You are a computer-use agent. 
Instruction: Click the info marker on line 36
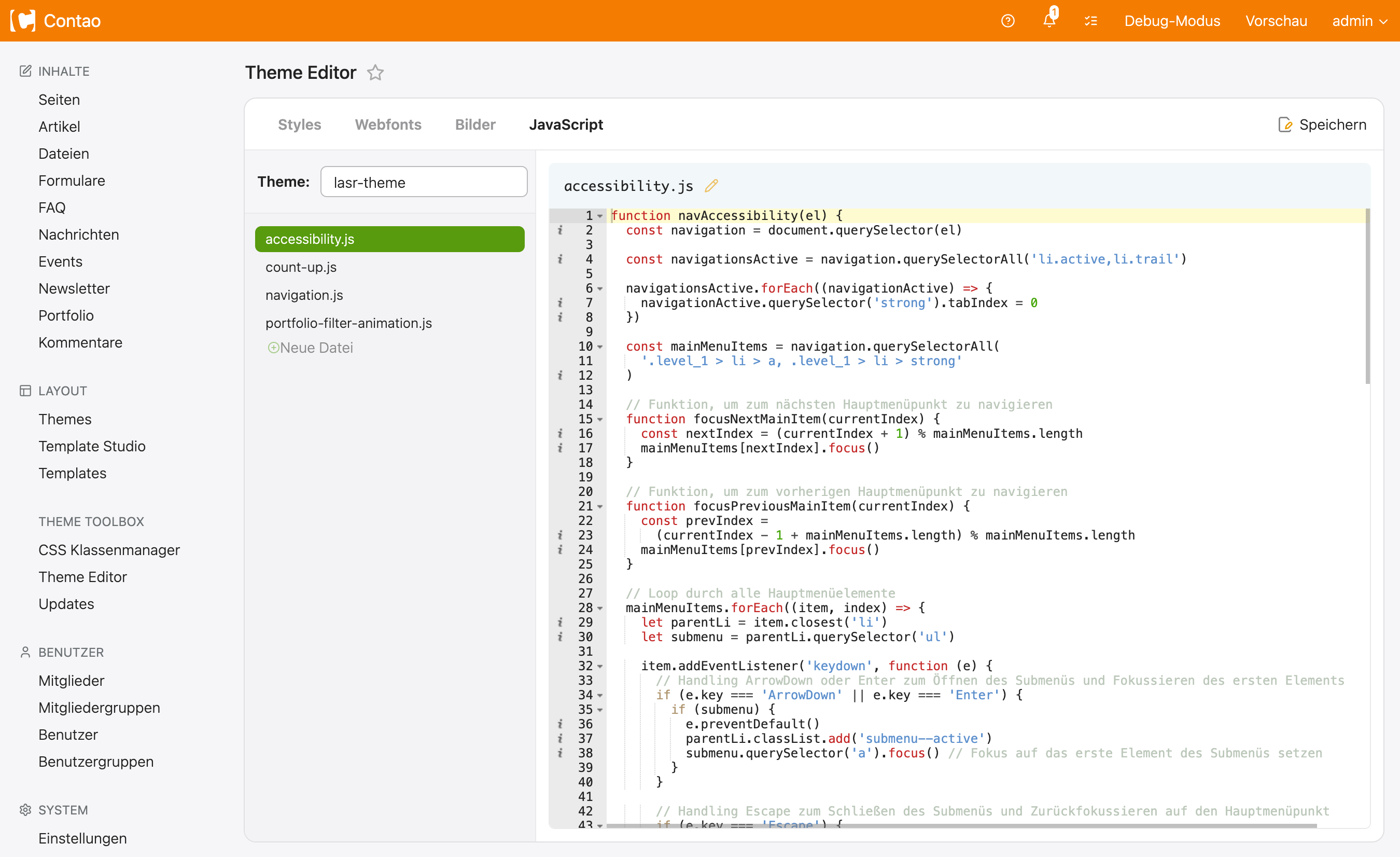pos(560,724)
